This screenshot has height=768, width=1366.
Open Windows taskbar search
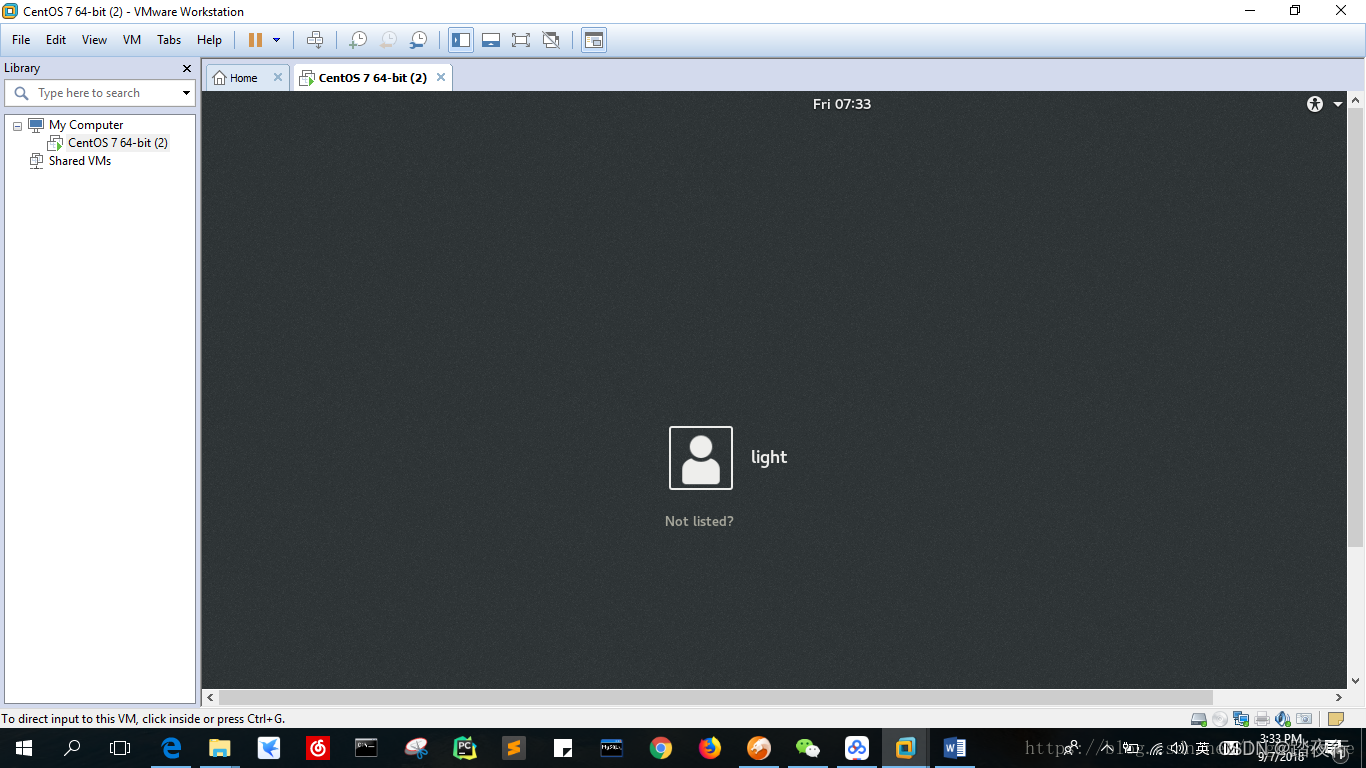pos(72,748)
